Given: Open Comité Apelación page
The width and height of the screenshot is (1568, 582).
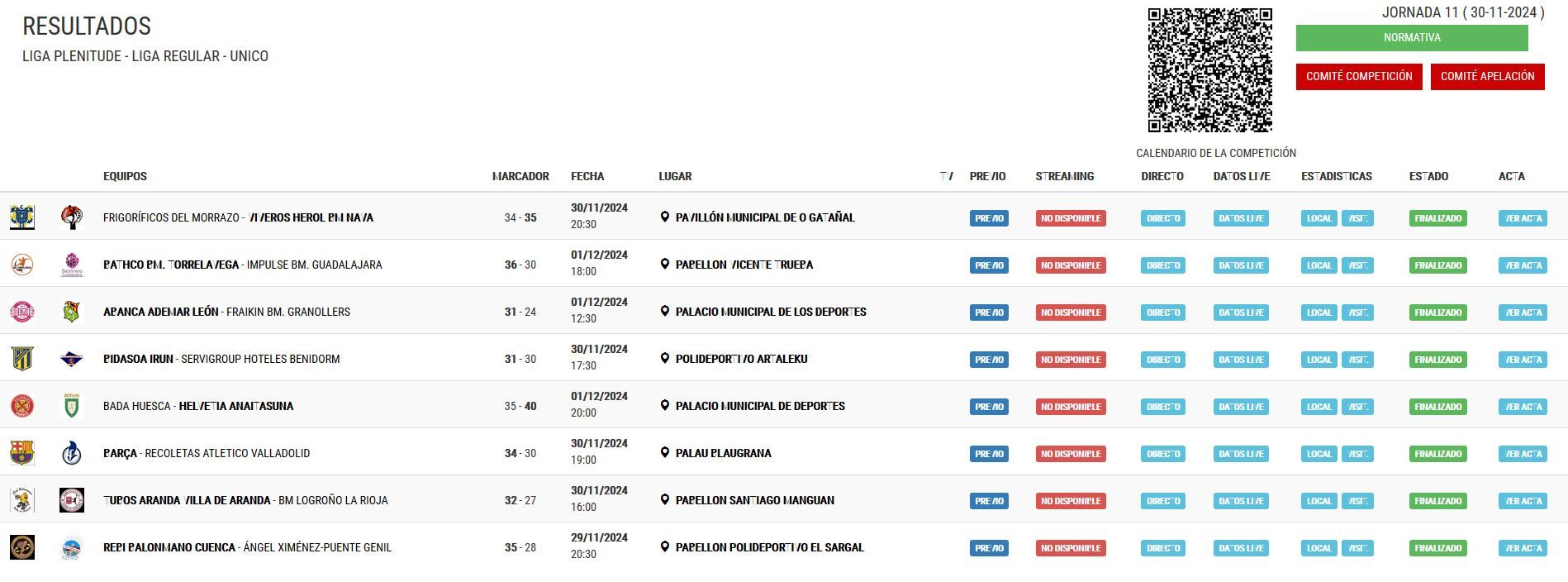Looking at the screenshot, I should tap(1487, 76).
